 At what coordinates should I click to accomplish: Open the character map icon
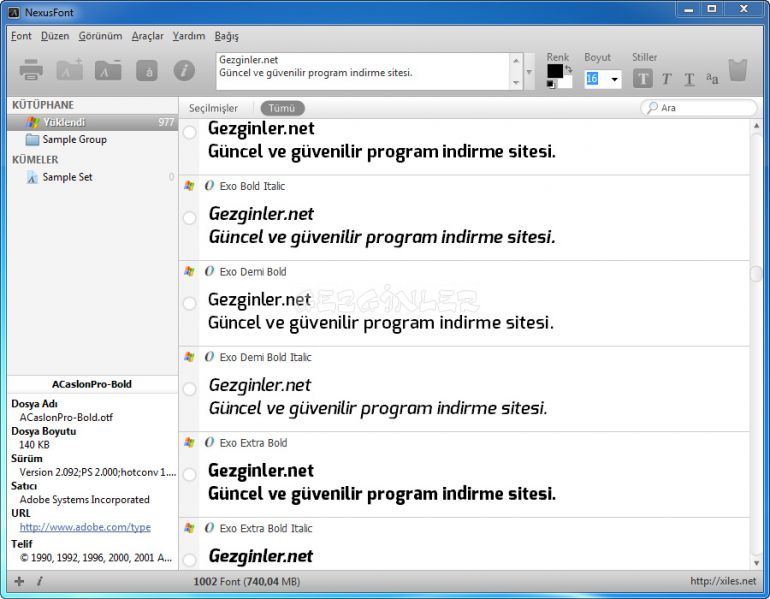[x=147, y=71]
